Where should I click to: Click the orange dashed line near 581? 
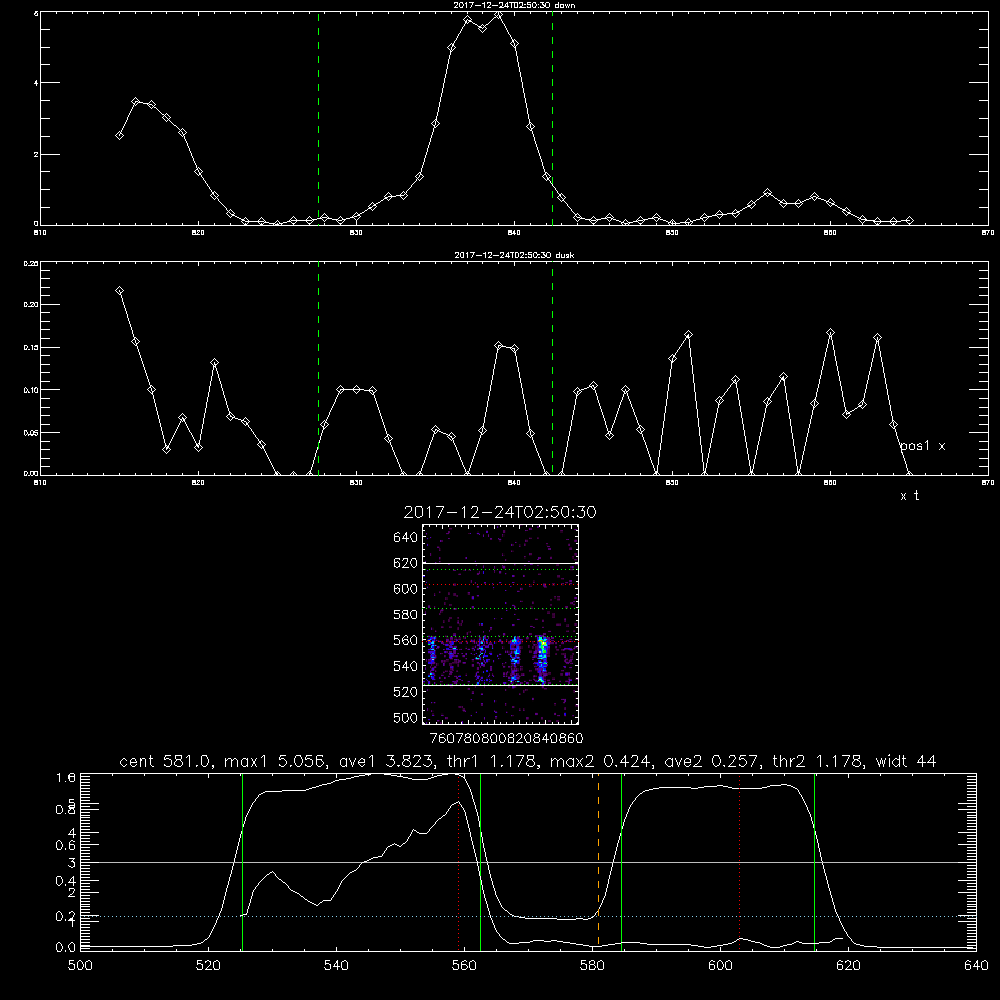tap(598, 861)
